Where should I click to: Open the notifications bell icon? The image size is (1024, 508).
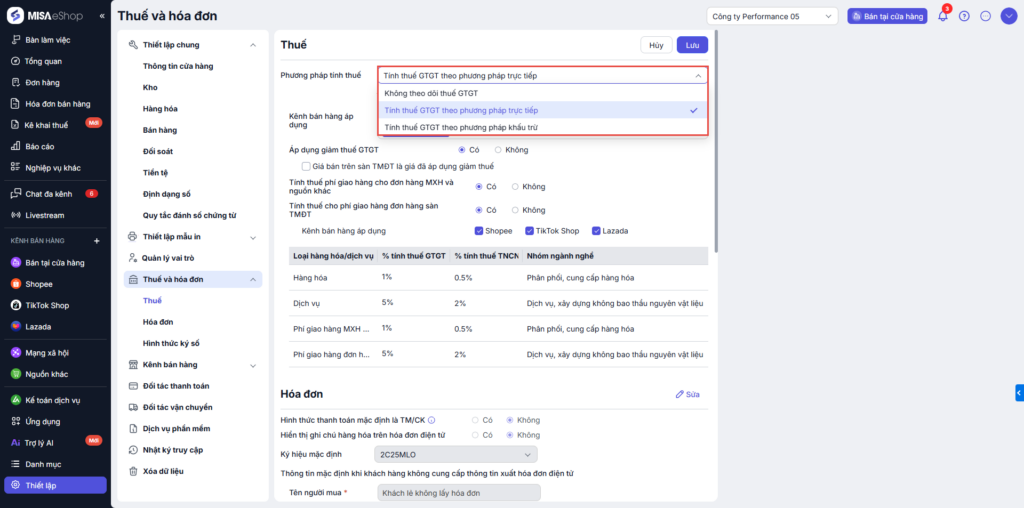(x=942, y=16)
